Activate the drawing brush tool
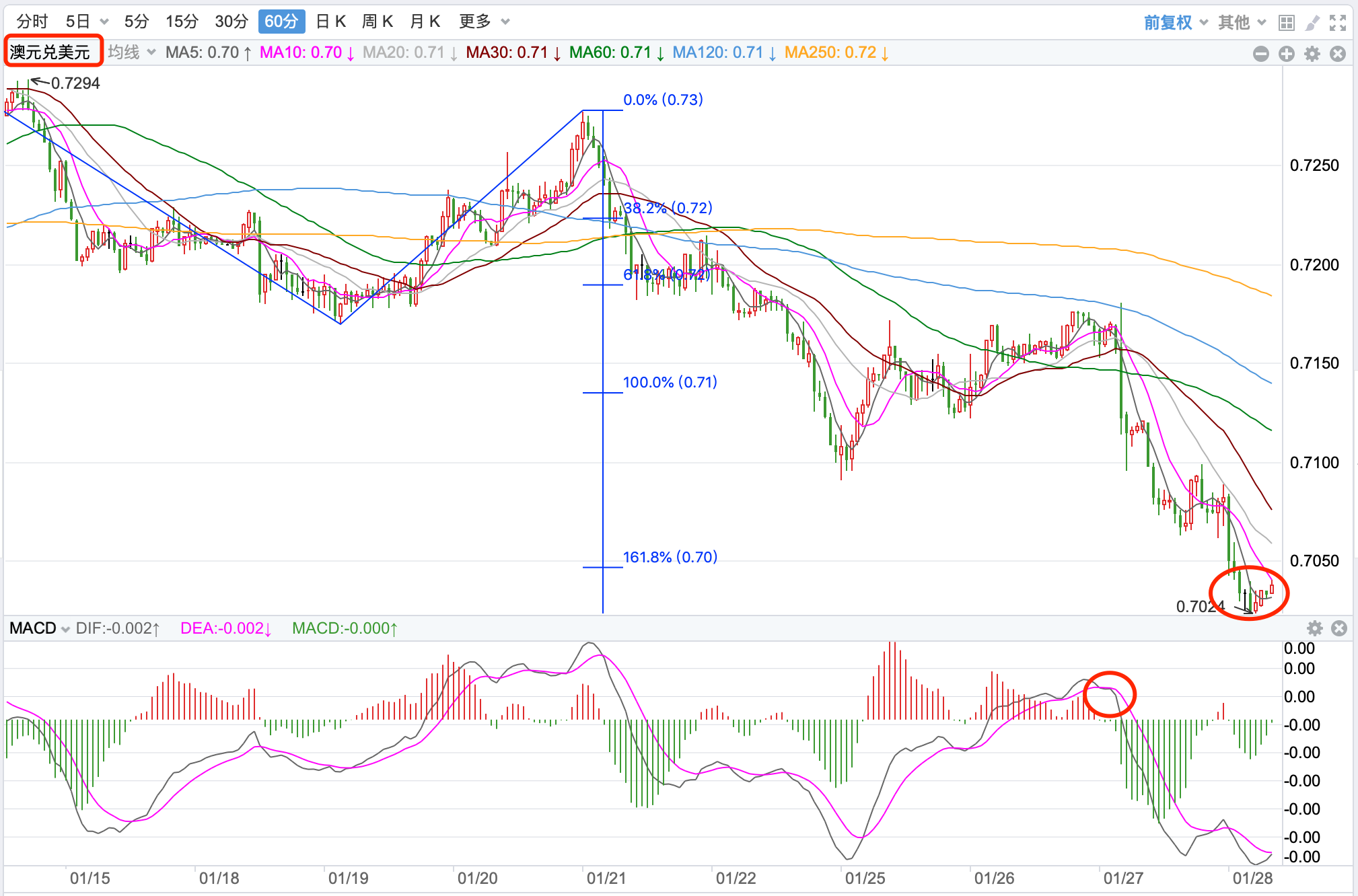 [x=1312, y=23]
